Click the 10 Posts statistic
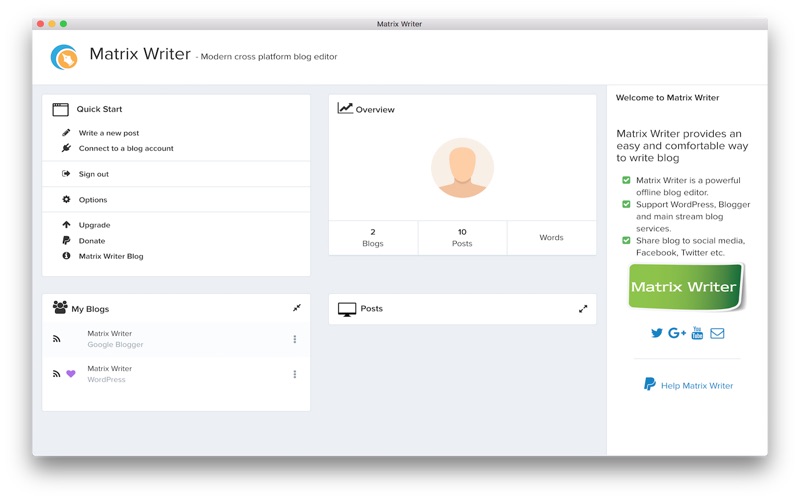 pos(462,238)
